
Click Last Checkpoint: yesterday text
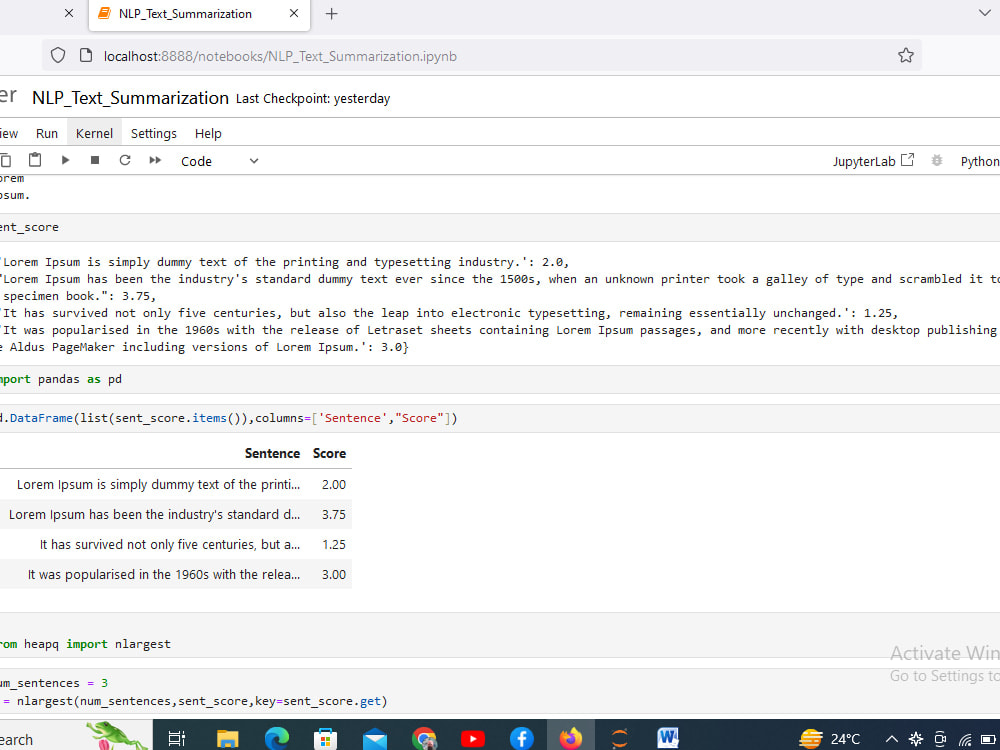[x=312, y=99]
